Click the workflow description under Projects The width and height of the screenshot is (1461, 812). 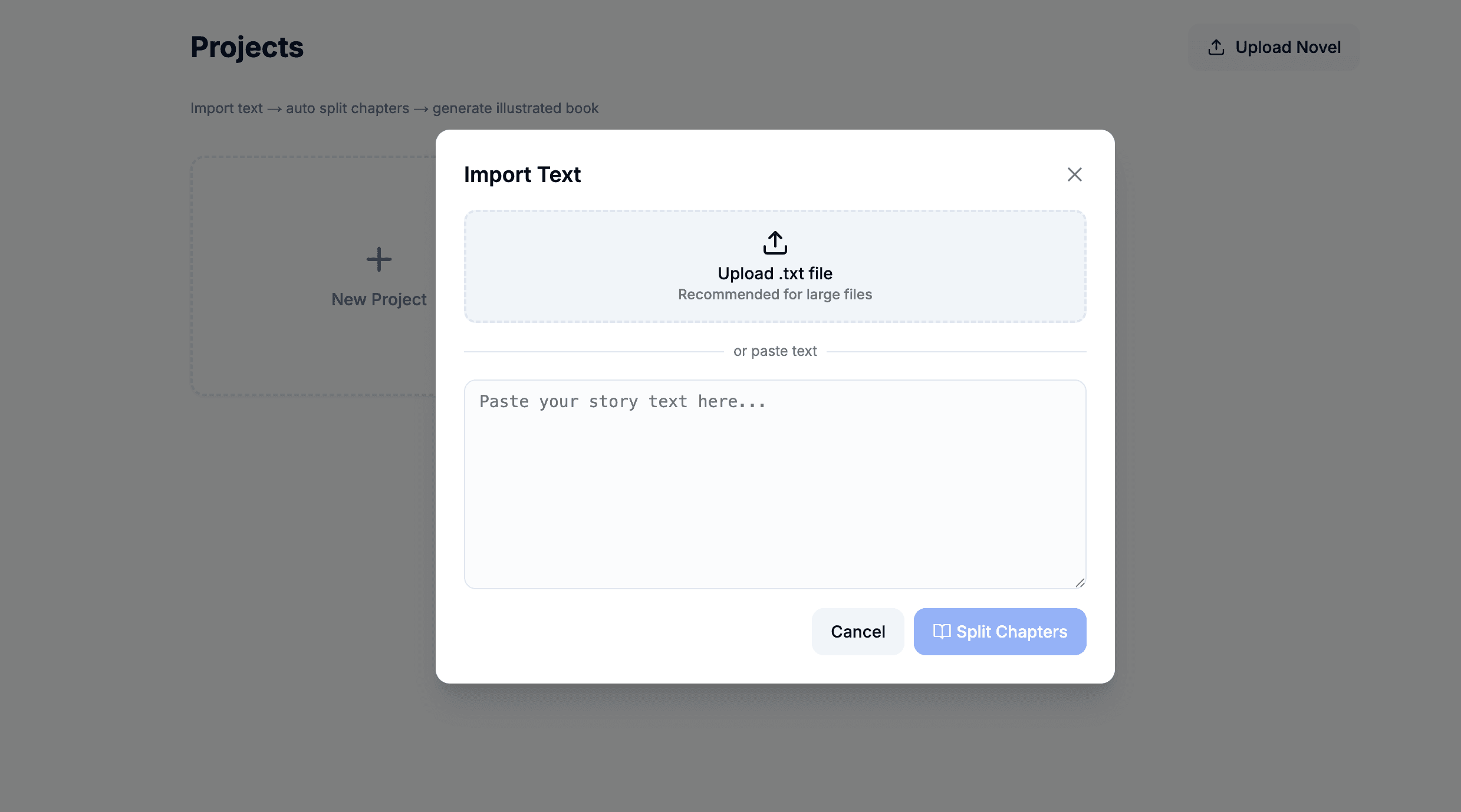click(394, 108)
